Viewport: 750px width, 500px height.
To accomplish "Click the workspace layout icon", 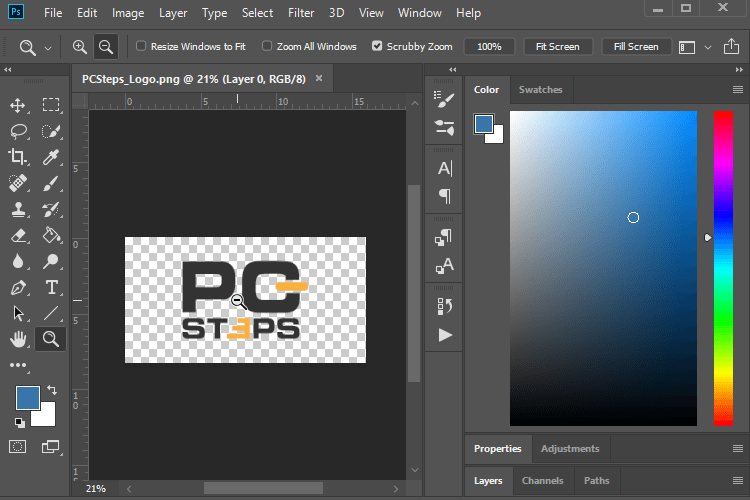I will point(687,47).
